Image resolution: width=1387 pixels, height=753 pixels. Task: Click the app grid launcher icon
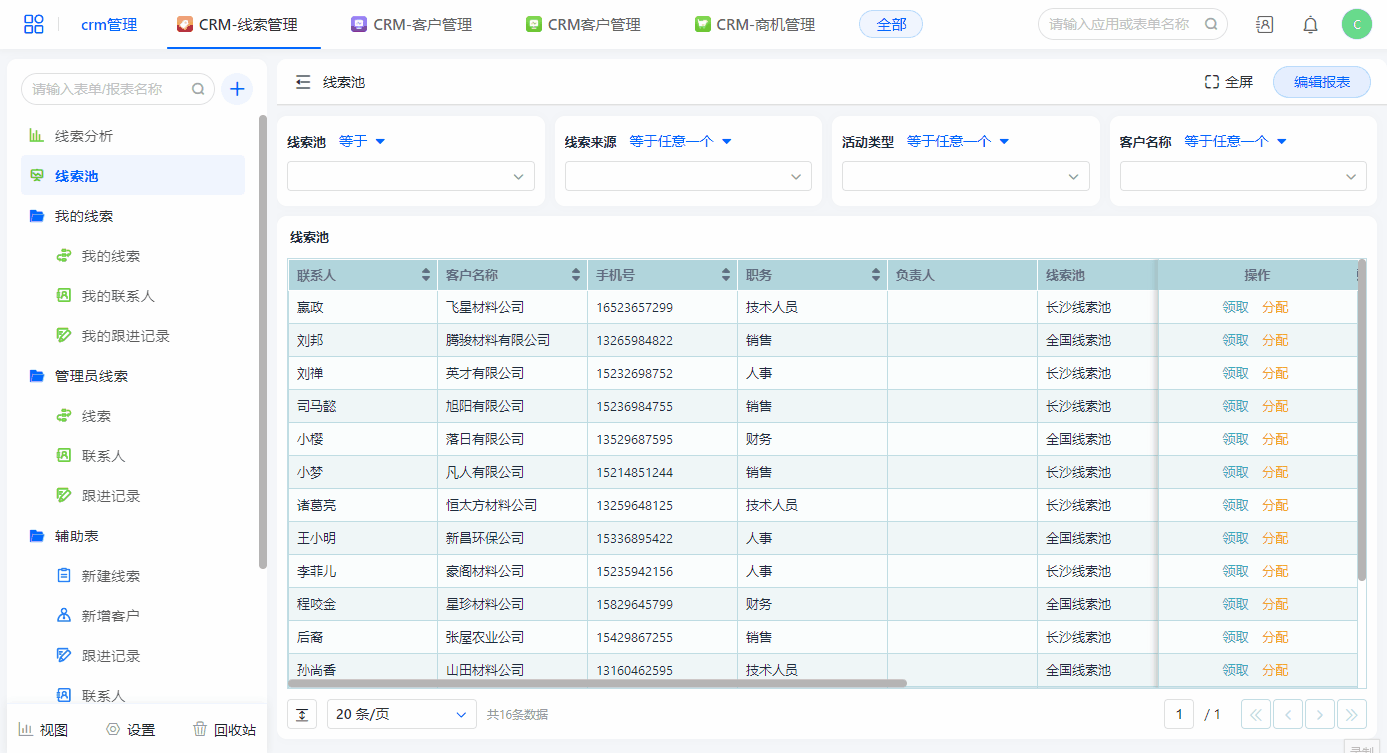coord(34,25)
